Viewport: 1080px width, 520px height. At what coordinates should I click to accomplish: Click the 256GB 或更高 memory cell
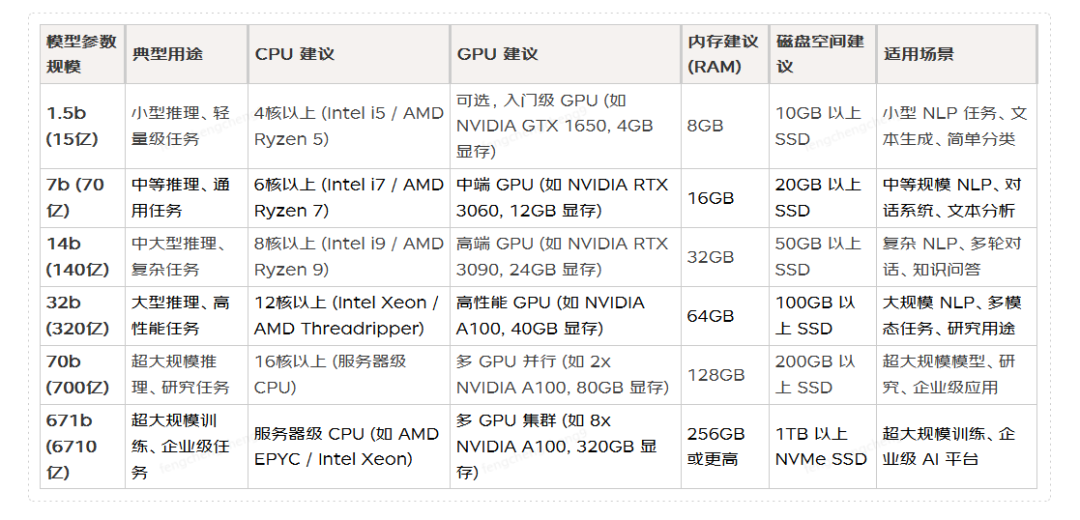(x=716, y=446)
